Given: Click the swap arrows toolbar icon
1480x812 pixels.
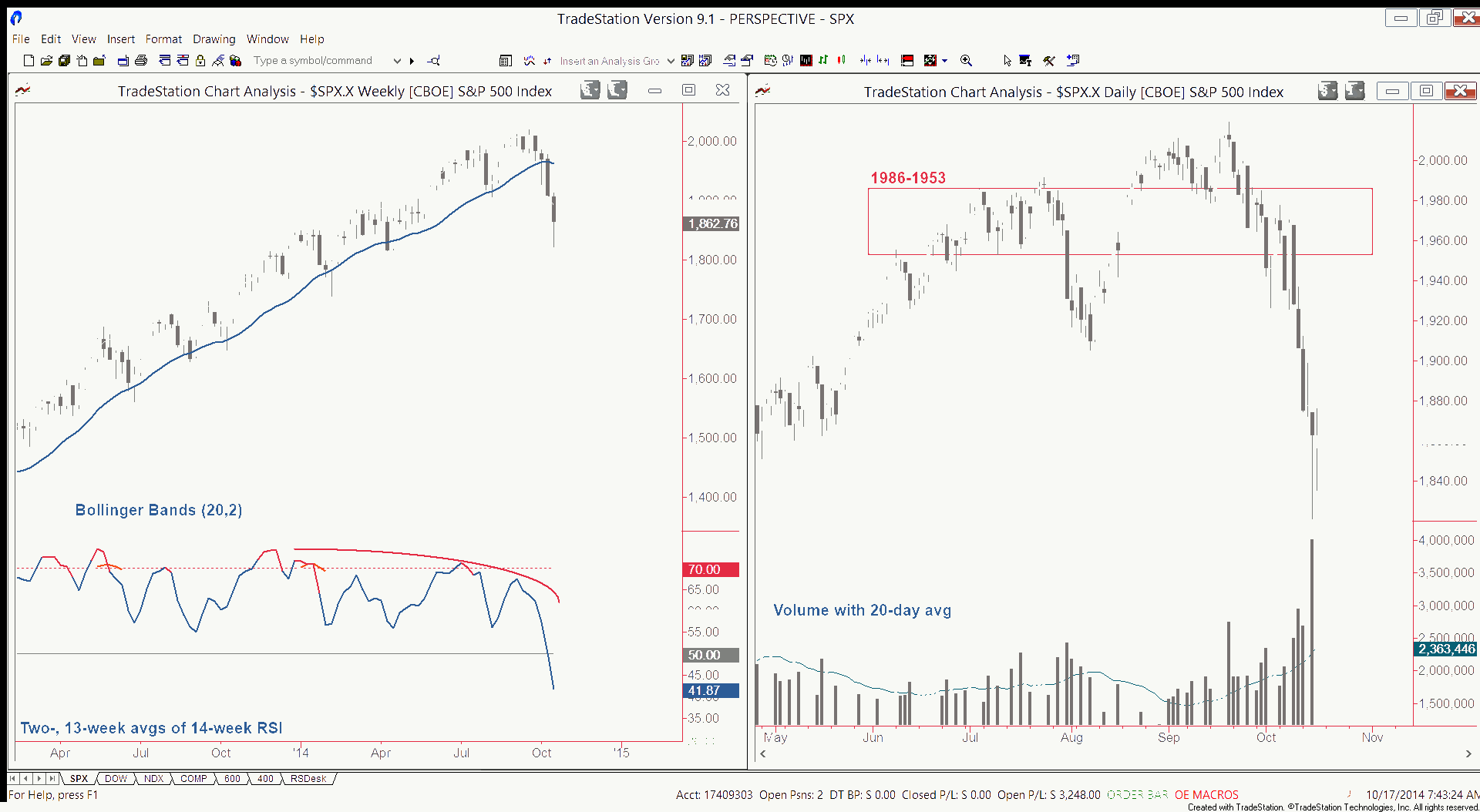Looking at the screenshot, I should tap(547, 61).
